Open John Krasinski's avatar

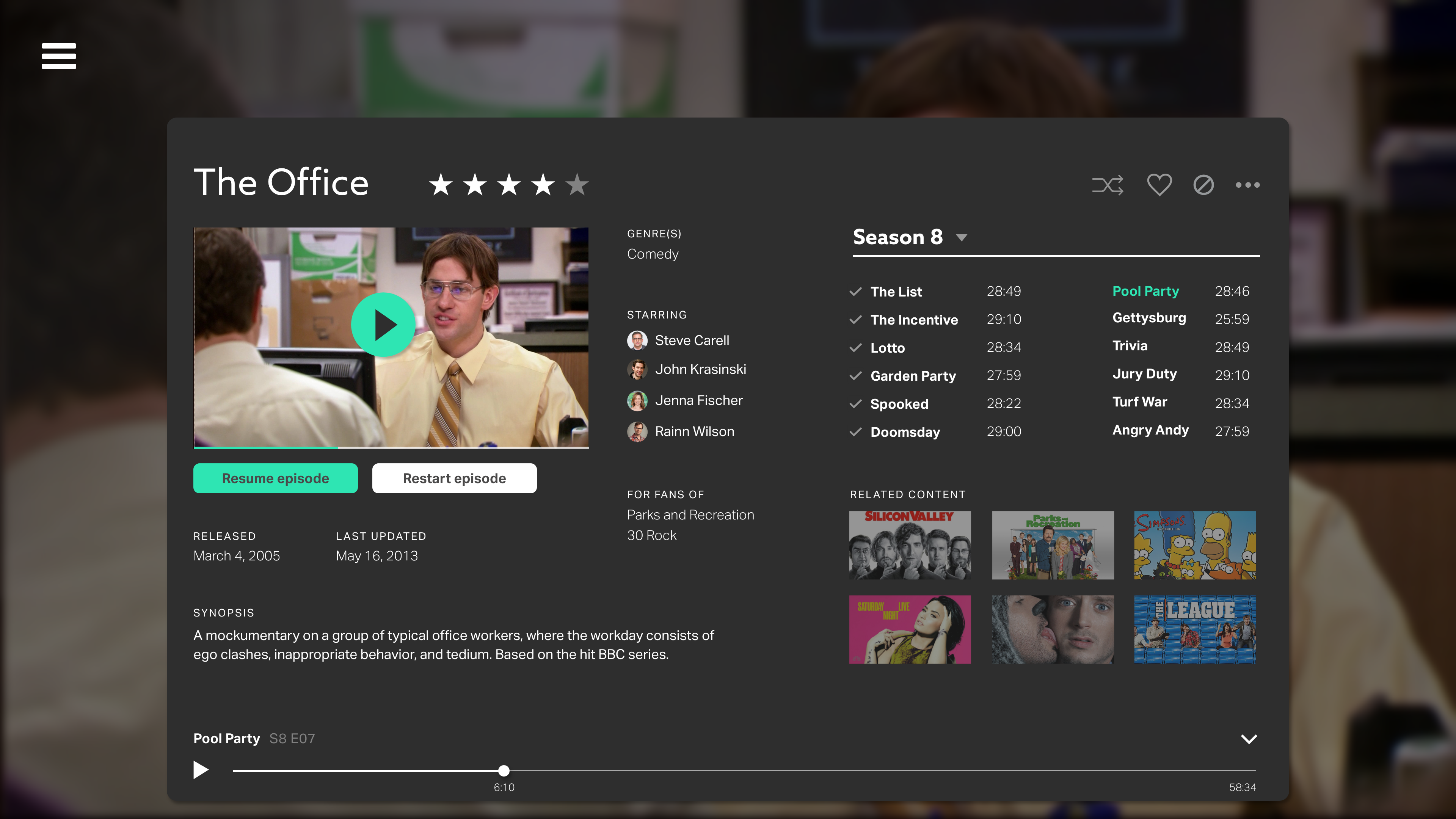click(637, 369)
